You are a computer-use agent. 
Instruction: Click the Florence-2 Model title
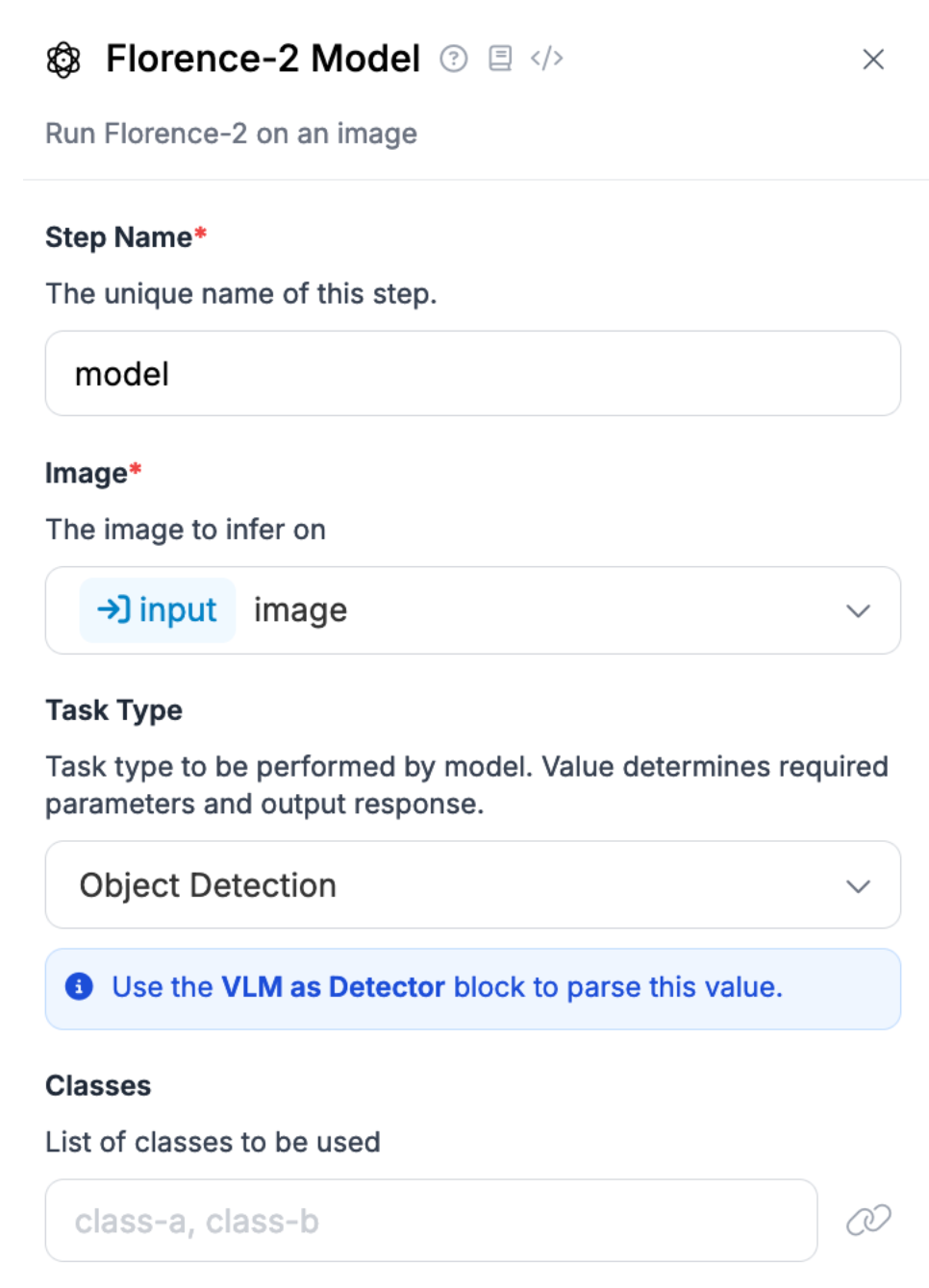click(263, 59)
